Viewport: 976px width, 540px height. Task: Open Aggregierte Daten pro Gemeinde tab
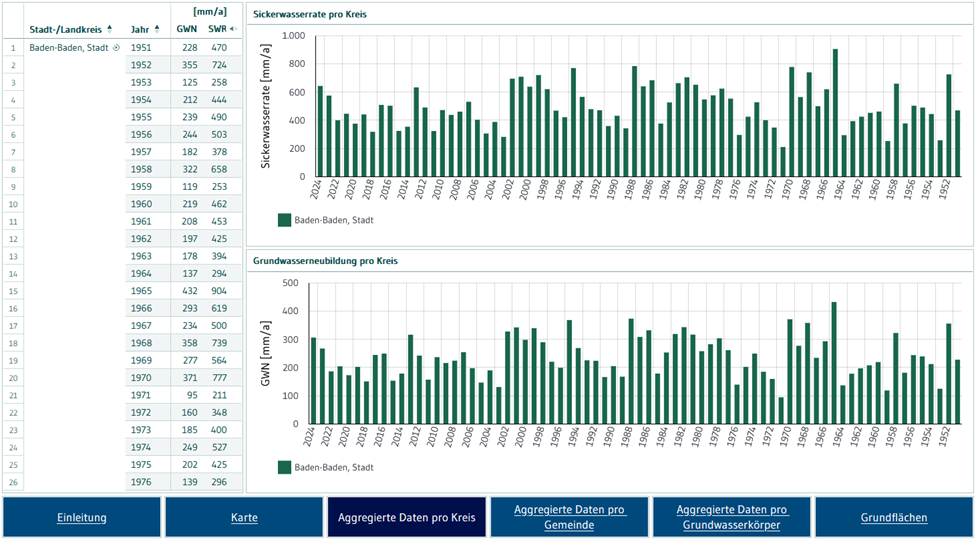568,517
